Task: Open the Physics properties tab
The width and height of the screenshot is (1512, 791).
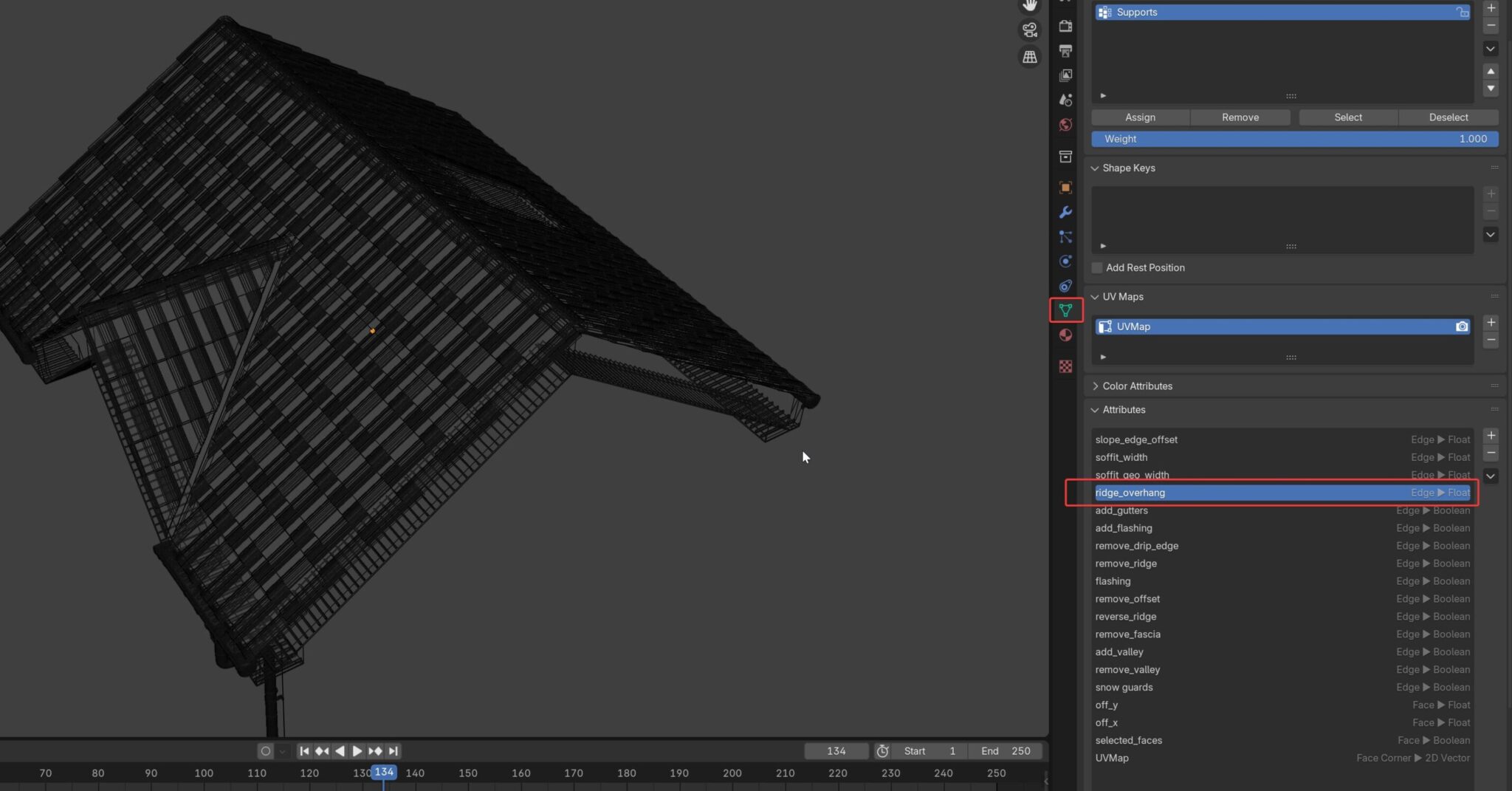Action: (x=1065, y=261)
